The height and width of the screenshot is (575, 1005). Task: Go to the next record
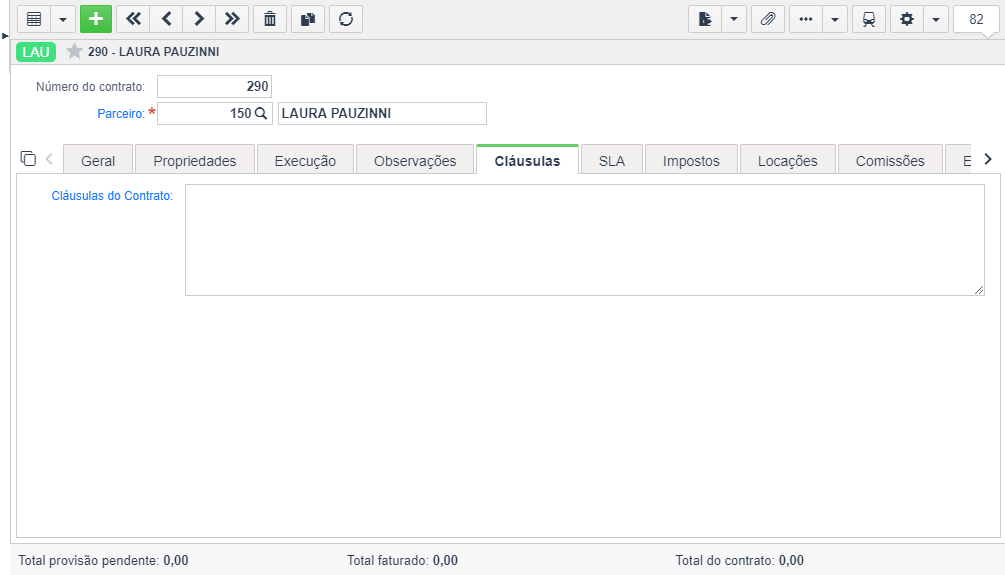click(199, 19)
